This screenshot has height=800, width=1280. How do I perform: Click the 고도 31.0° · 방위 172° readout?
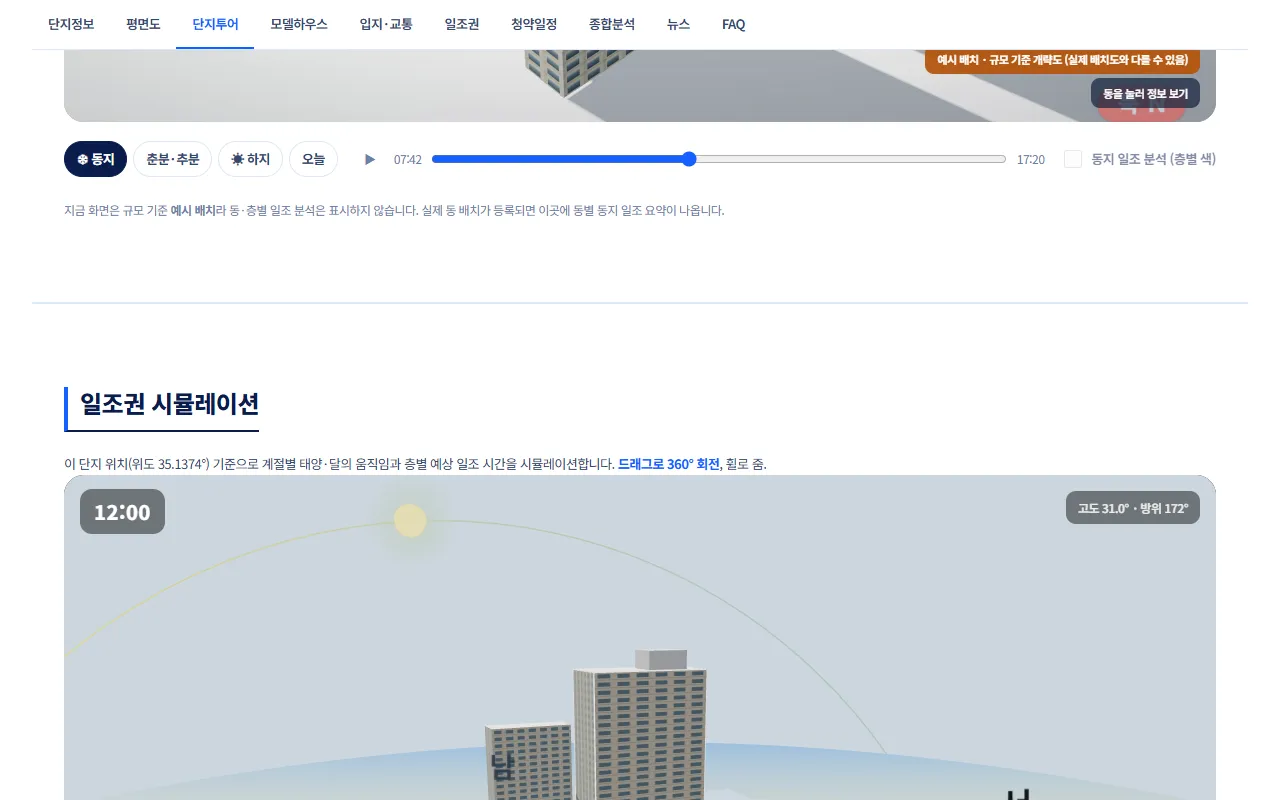coord(1133,508)
